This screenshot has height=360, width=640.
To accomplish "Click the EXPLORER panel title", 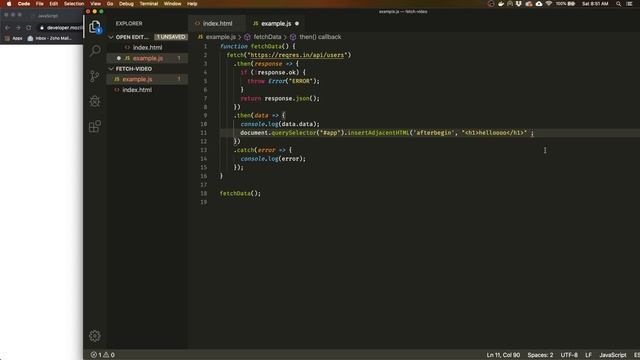I will [x=129, y=24].
